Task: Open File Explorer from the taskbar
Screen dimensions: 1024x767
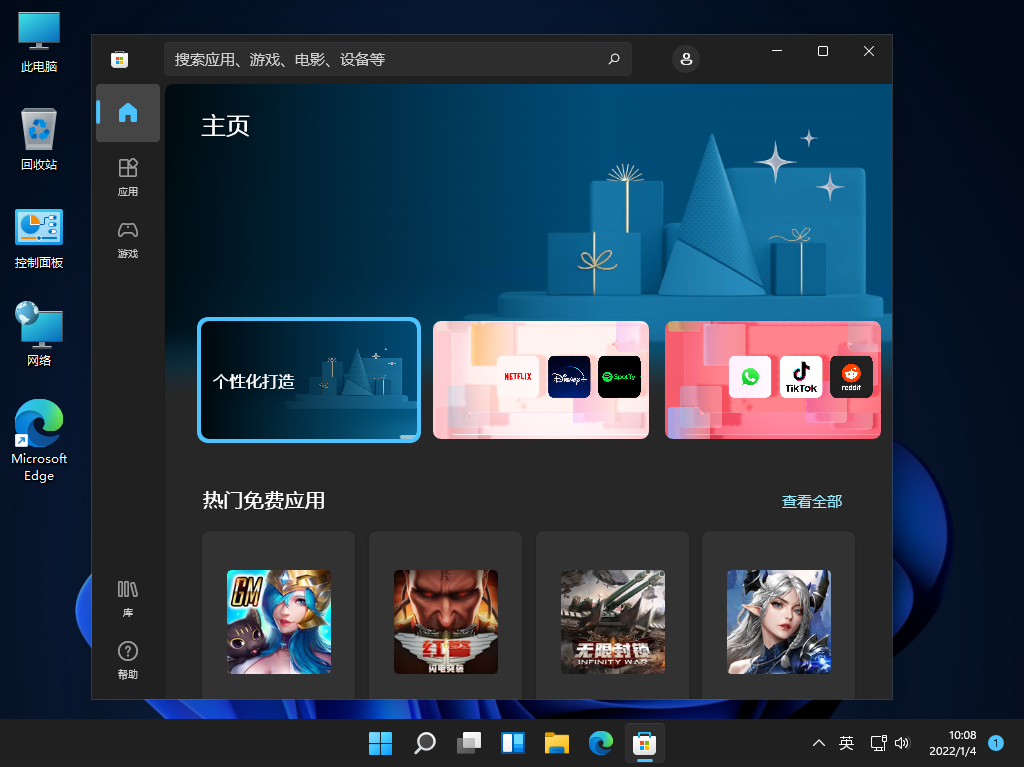Action: [556, 743]
